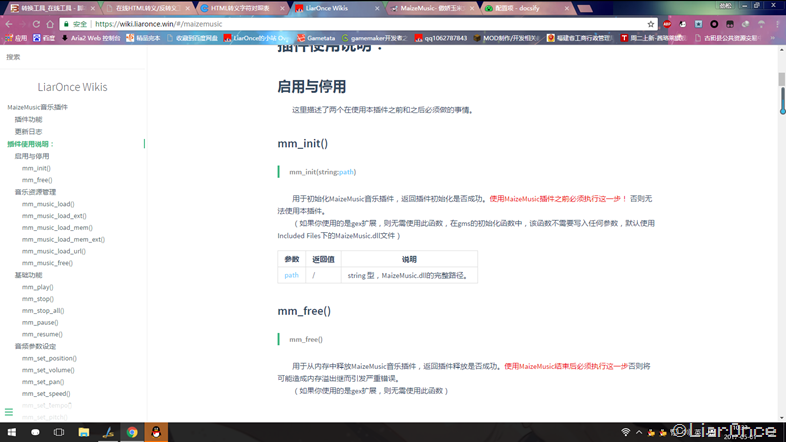The image size is (786, 442).
Task: Switch to the docsify browser tab
Action: 526,9
